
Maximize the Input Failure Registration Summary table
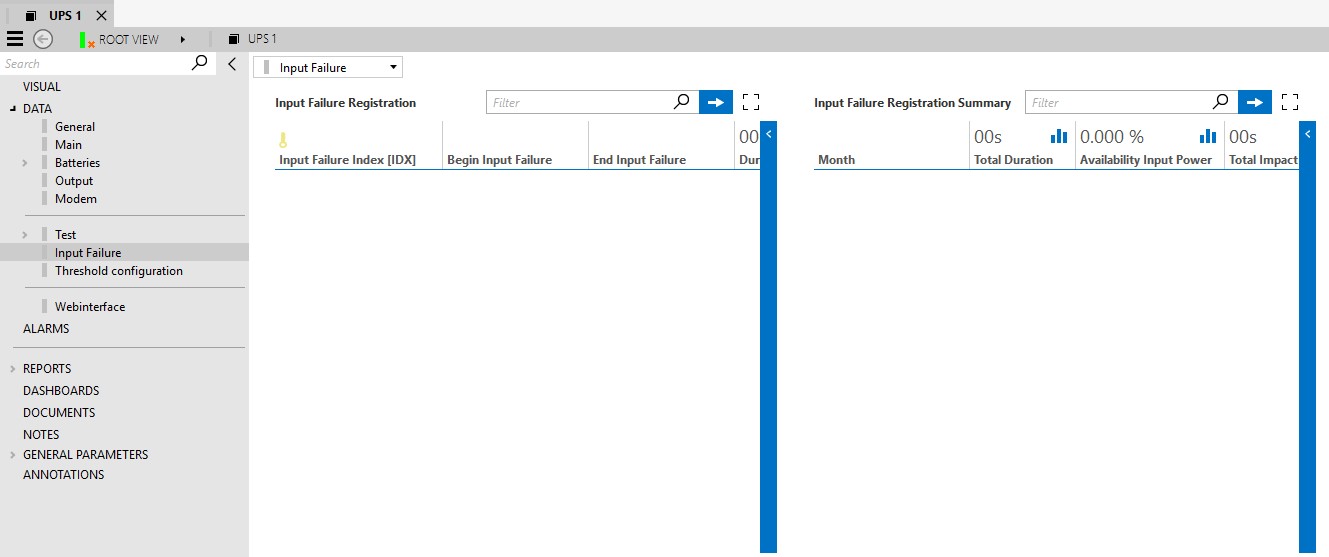(1290, 102)
